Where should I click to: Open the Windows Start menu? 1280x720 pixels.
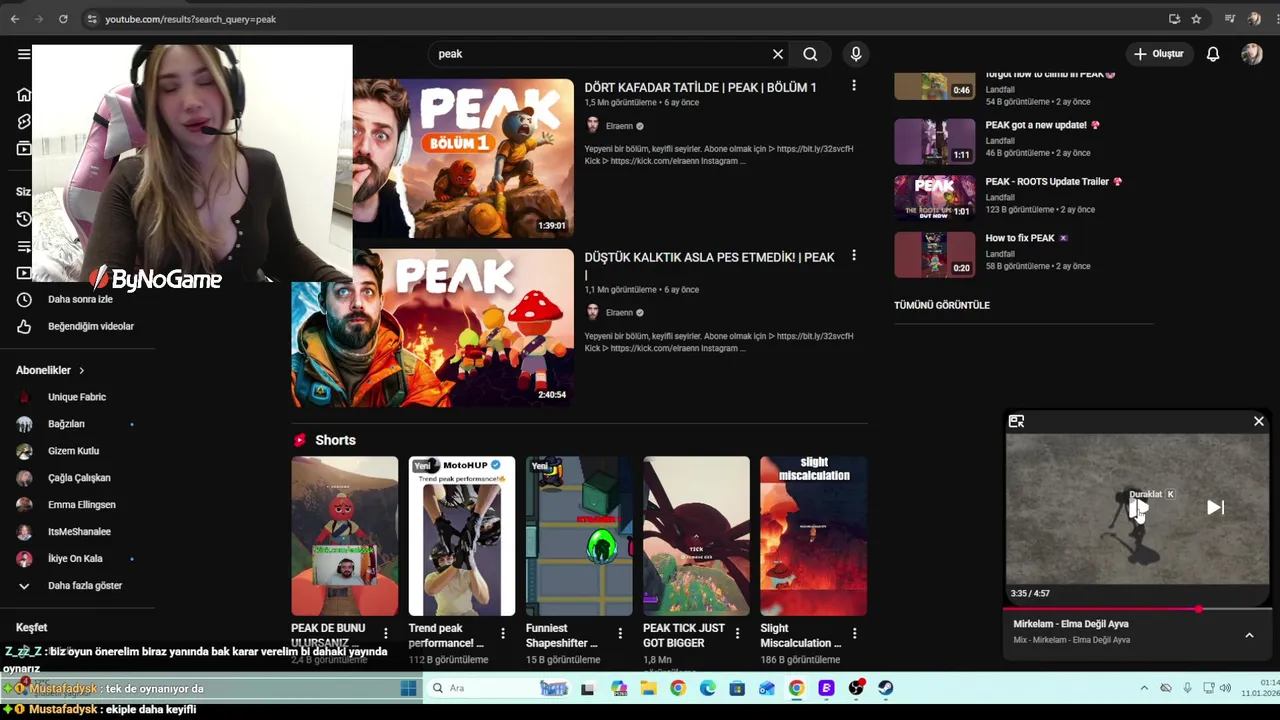click(x=408, y=688)
